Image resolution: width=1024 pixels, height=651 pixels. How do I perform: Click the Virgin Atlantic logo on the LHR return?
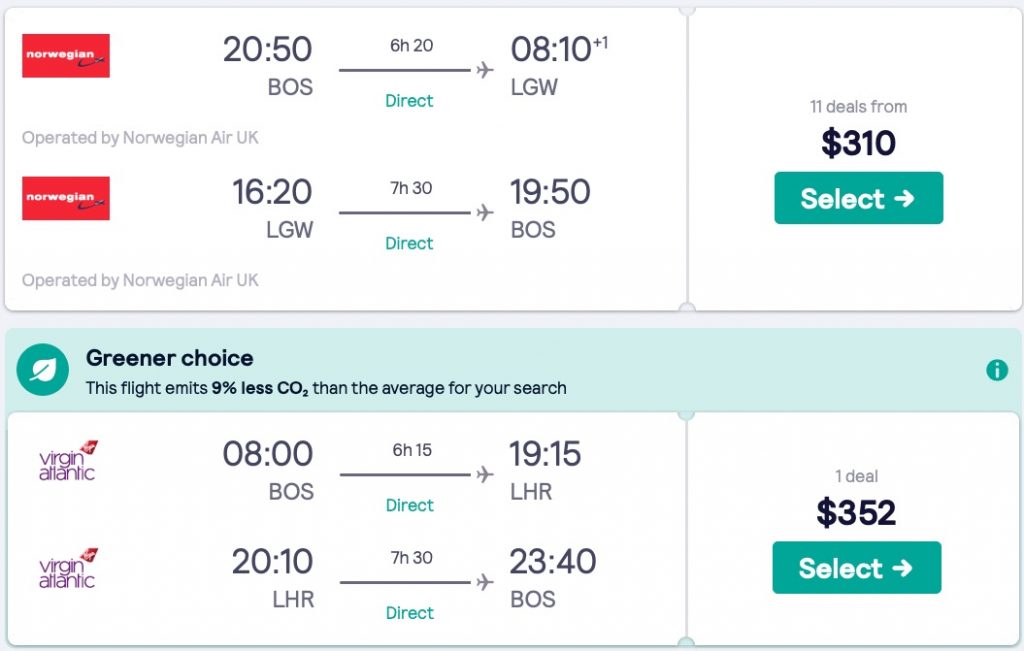click(68, 568)
